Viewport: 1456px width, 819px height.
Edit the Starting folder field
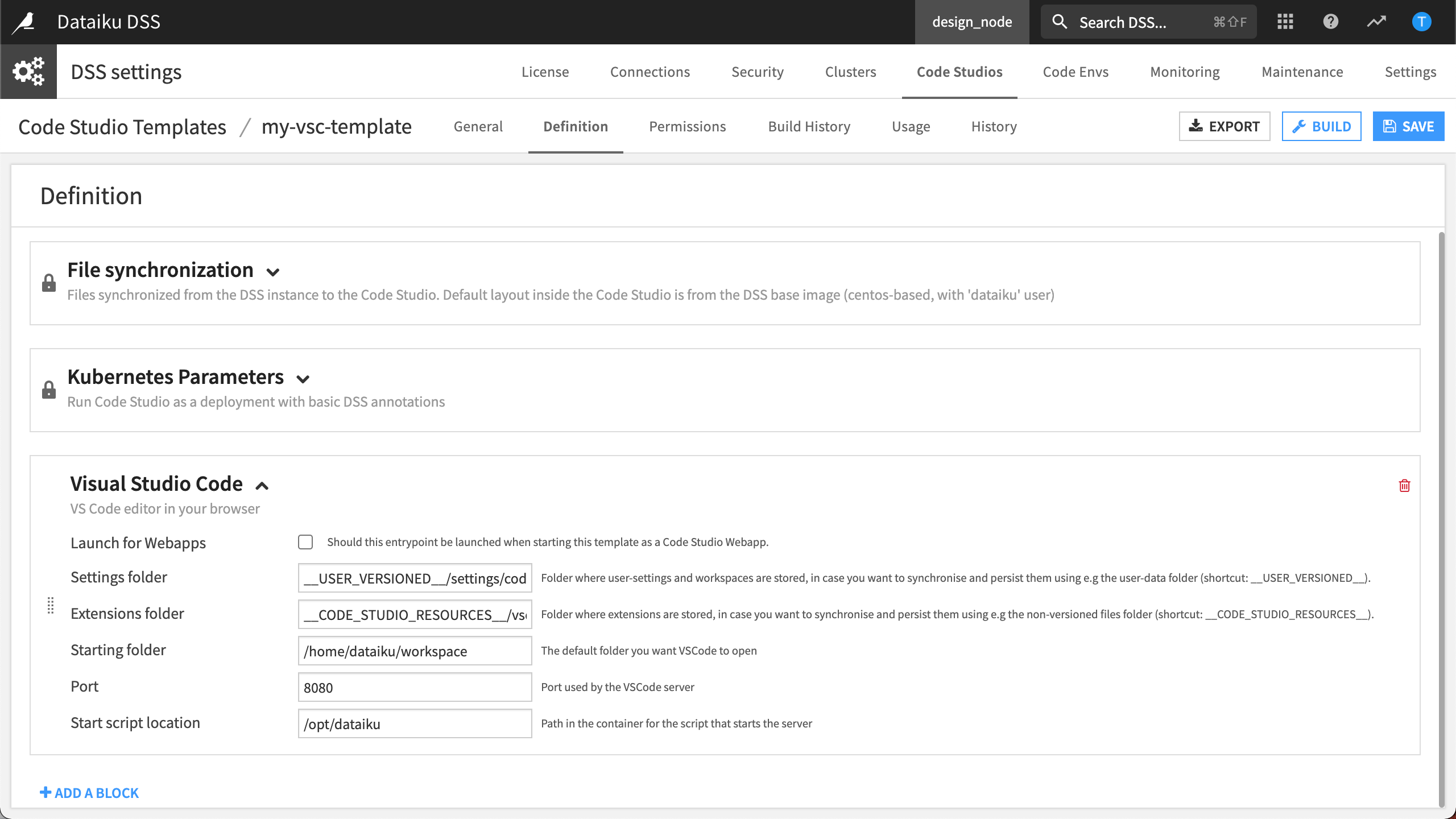(x=415, y=651)
